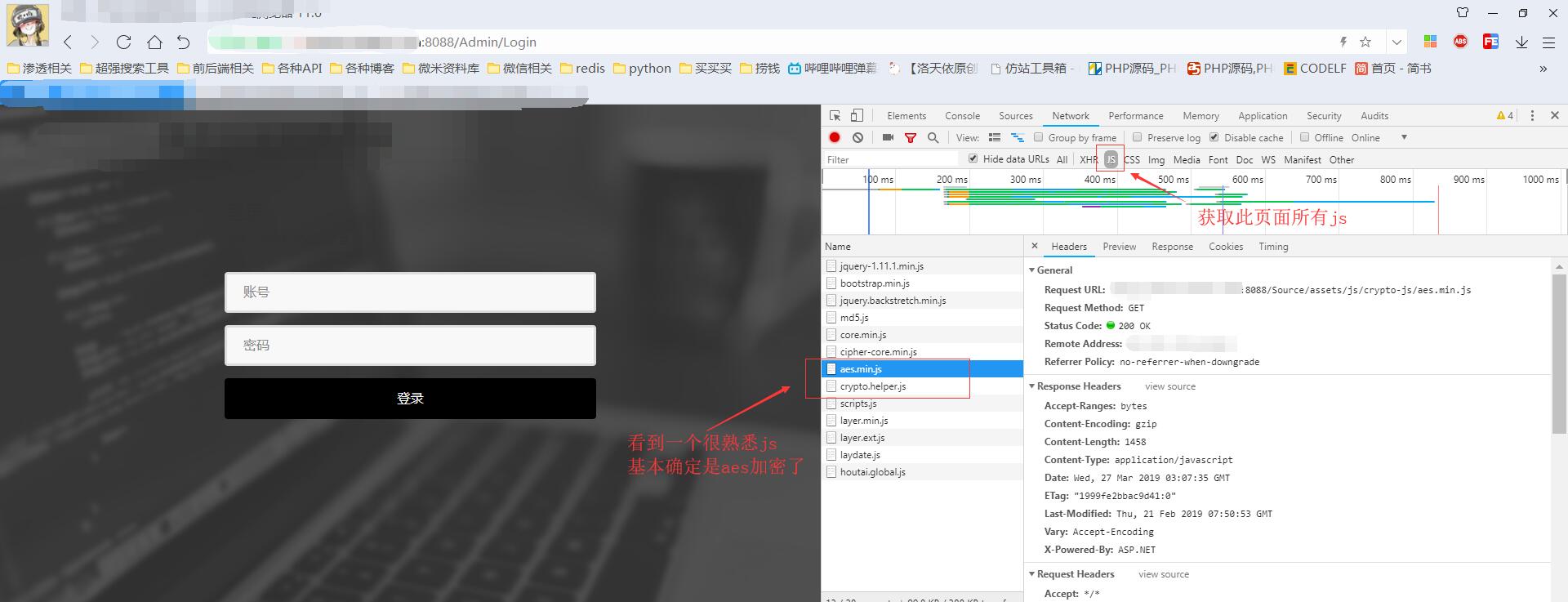The image size is (1568, 602).
Task: Switch to the Sources tab
Action: point(1016,116)
